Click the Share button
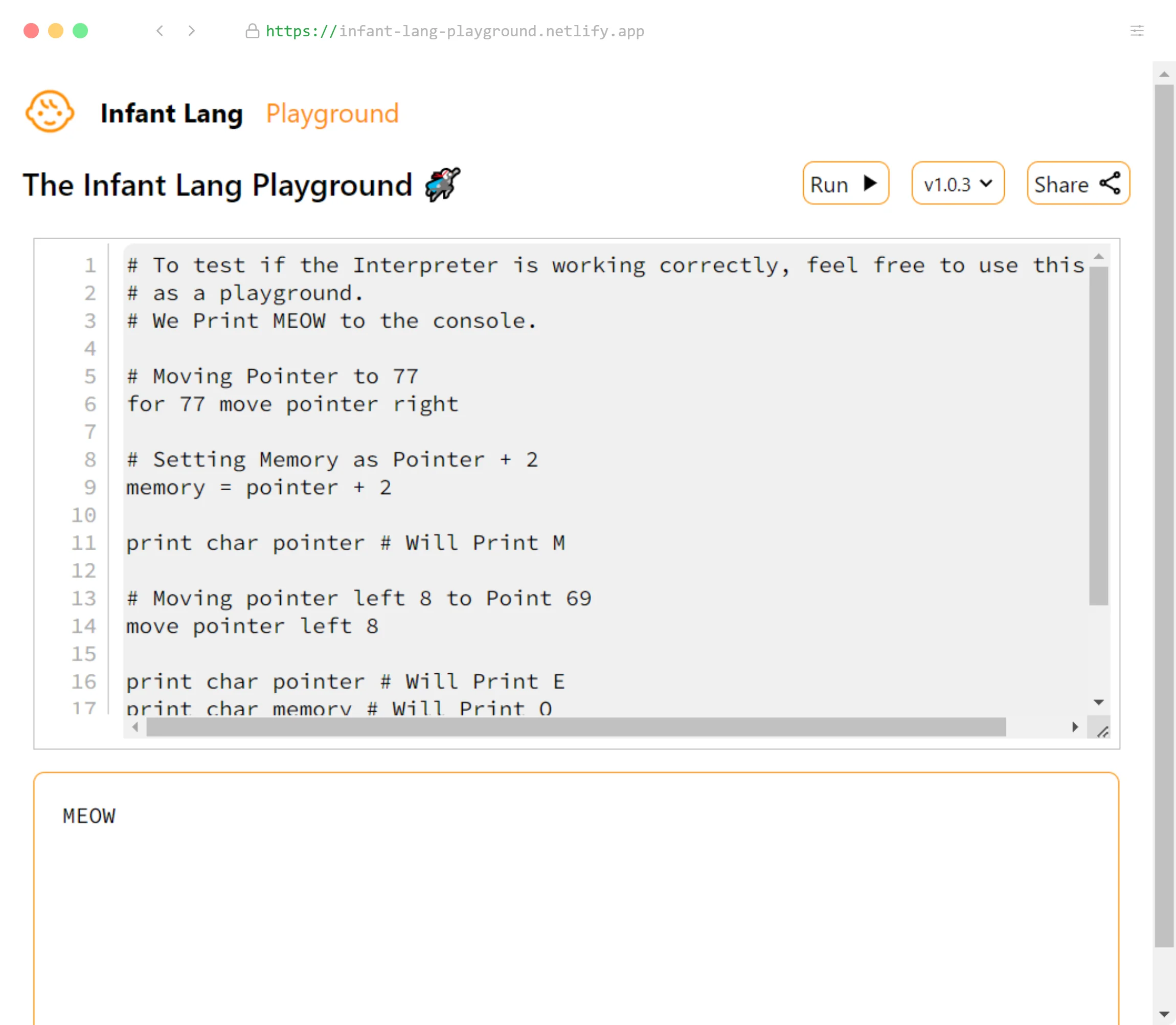Image resolution: width=1176 pixels, height=1025 pixels. tap(1078, 184)
